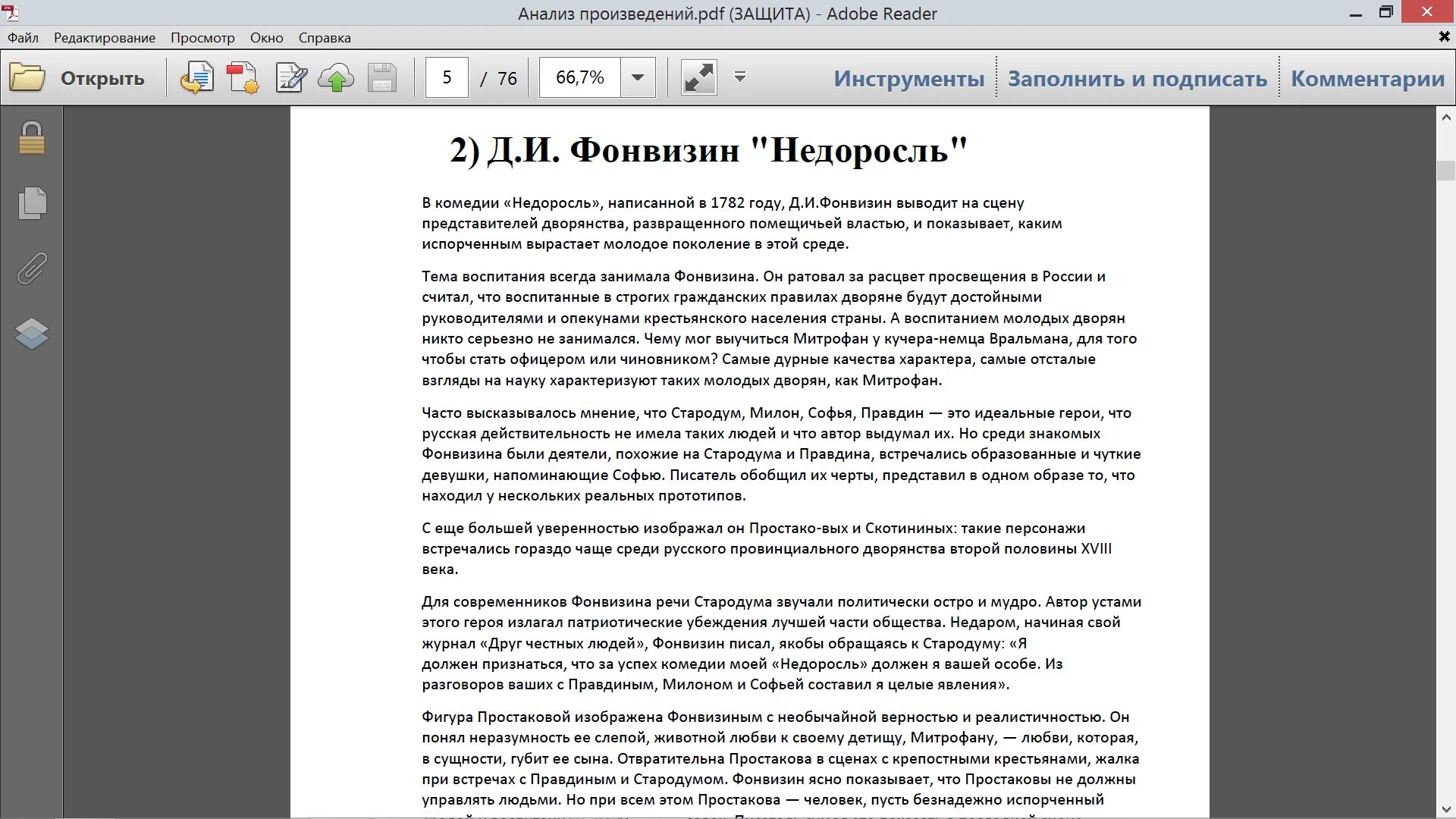Image resolution: width=1456 pixels, height=819 pixels.
Task: Show the page thumbnails panel
Action: [x=32, y=203]
